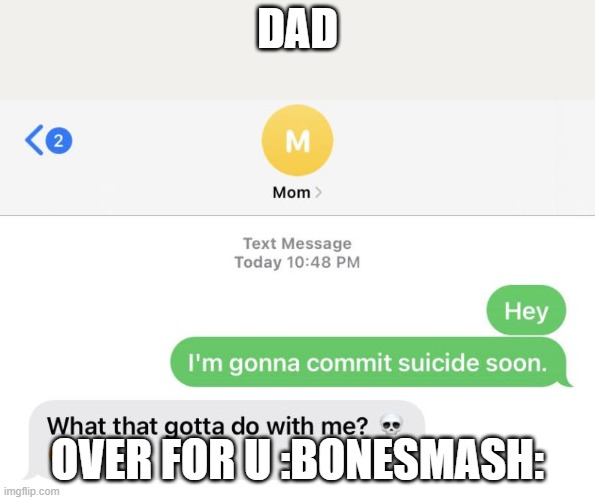
Task: Click the tail of the green bubble
Action: pyautogui.click(x=567, y=382)
